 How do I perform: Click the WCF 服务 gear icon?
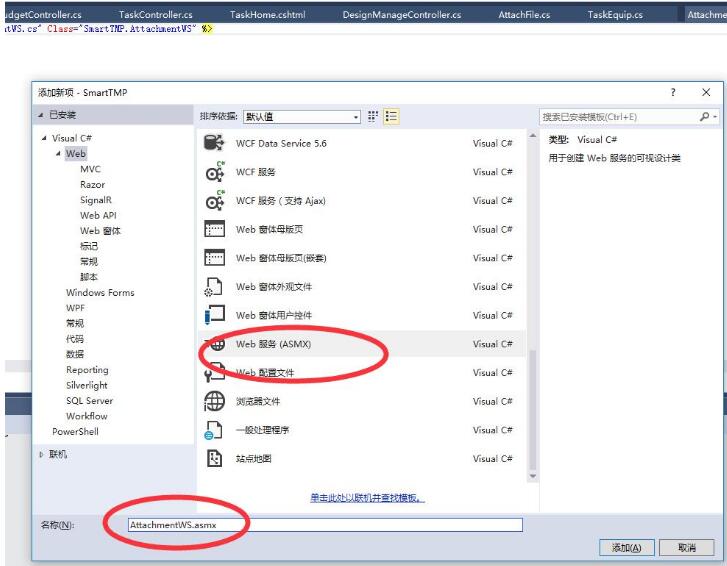[215, 172]
